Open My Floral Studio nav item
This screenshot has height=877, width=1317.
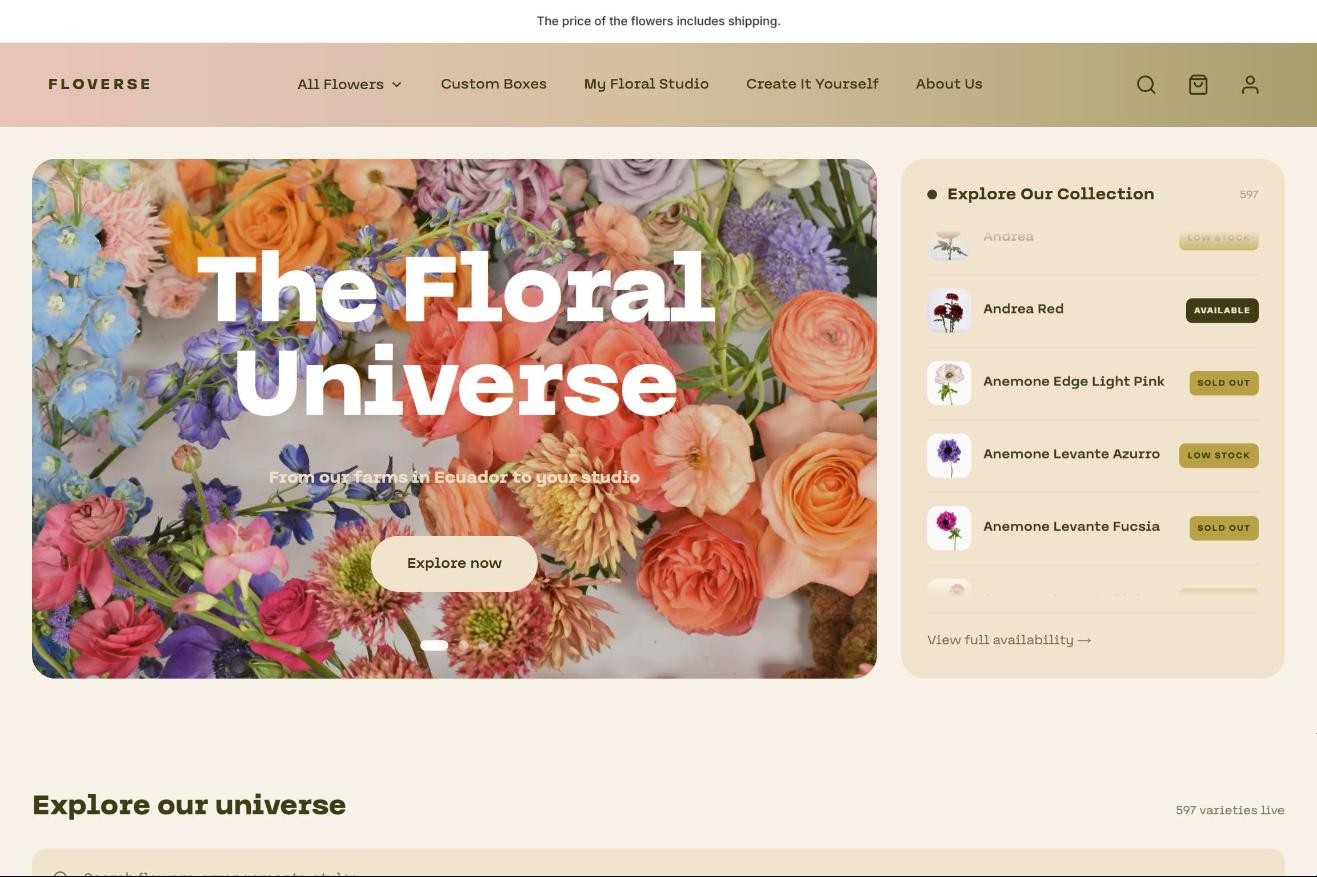pos(646,84)
